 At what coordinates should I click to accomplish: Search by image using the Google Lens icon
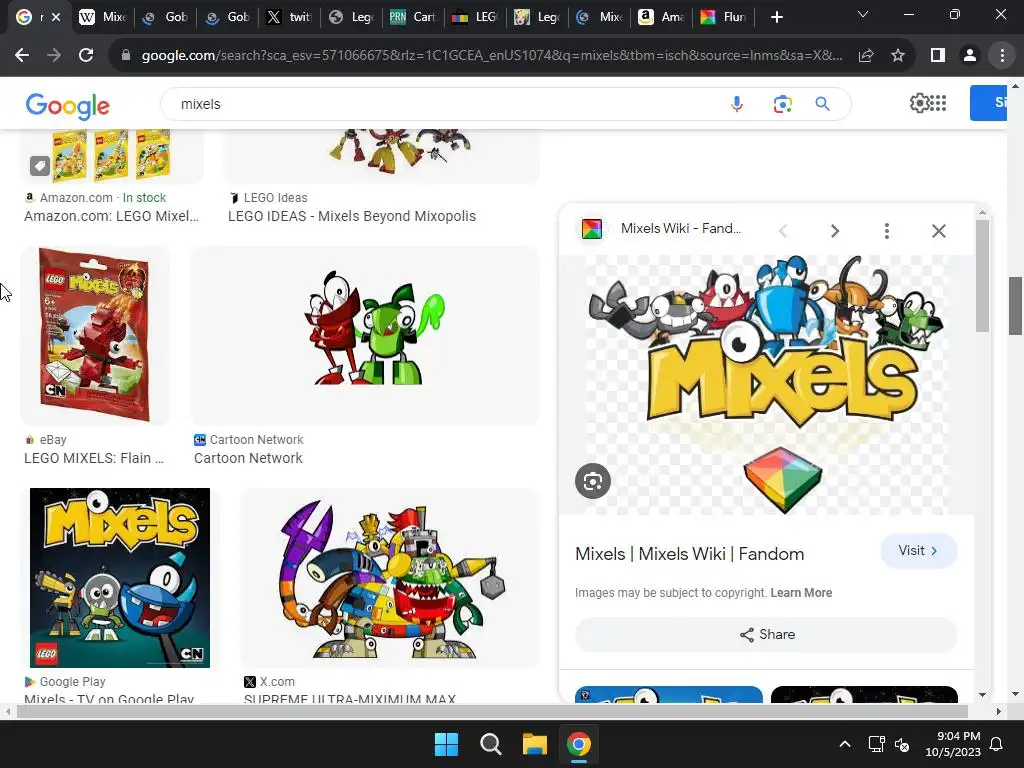click(x=782, y=104)
